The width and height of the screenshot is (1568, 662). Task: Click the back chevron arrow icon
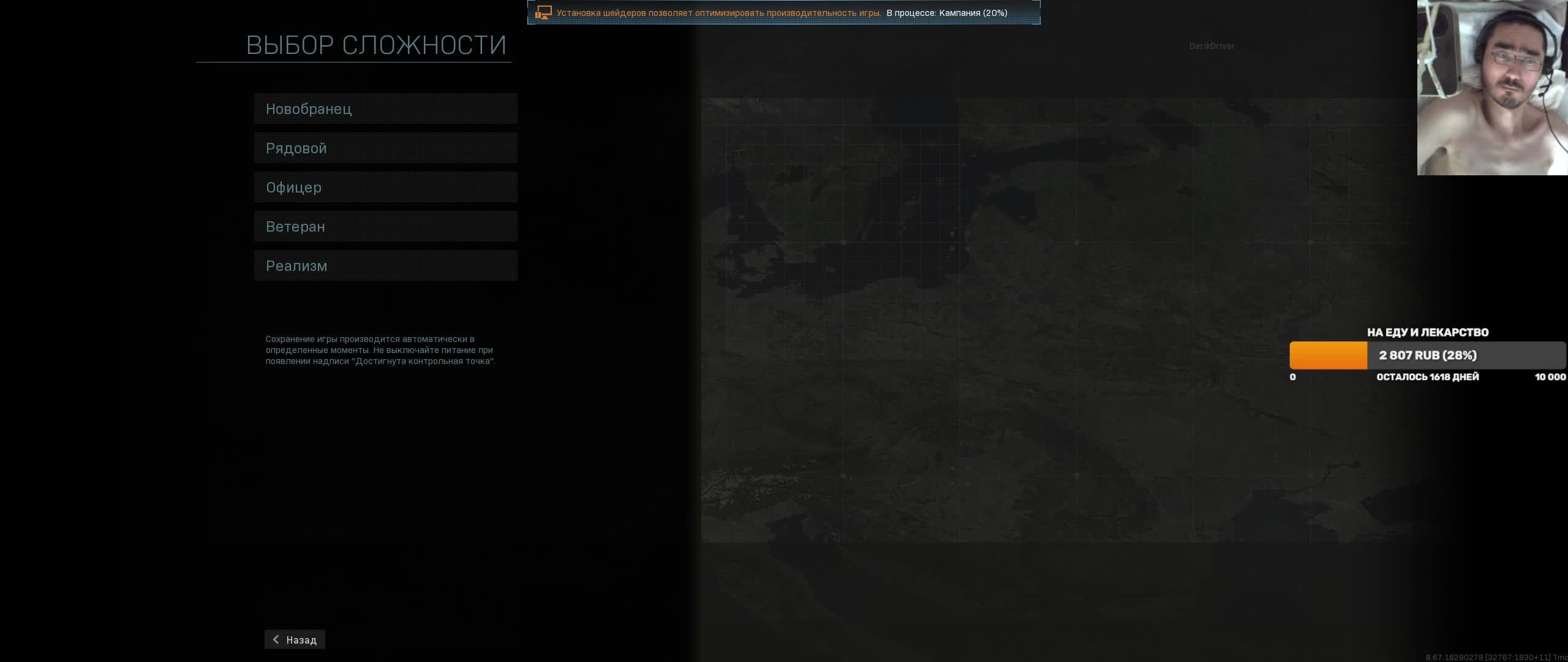coord(276,639)
